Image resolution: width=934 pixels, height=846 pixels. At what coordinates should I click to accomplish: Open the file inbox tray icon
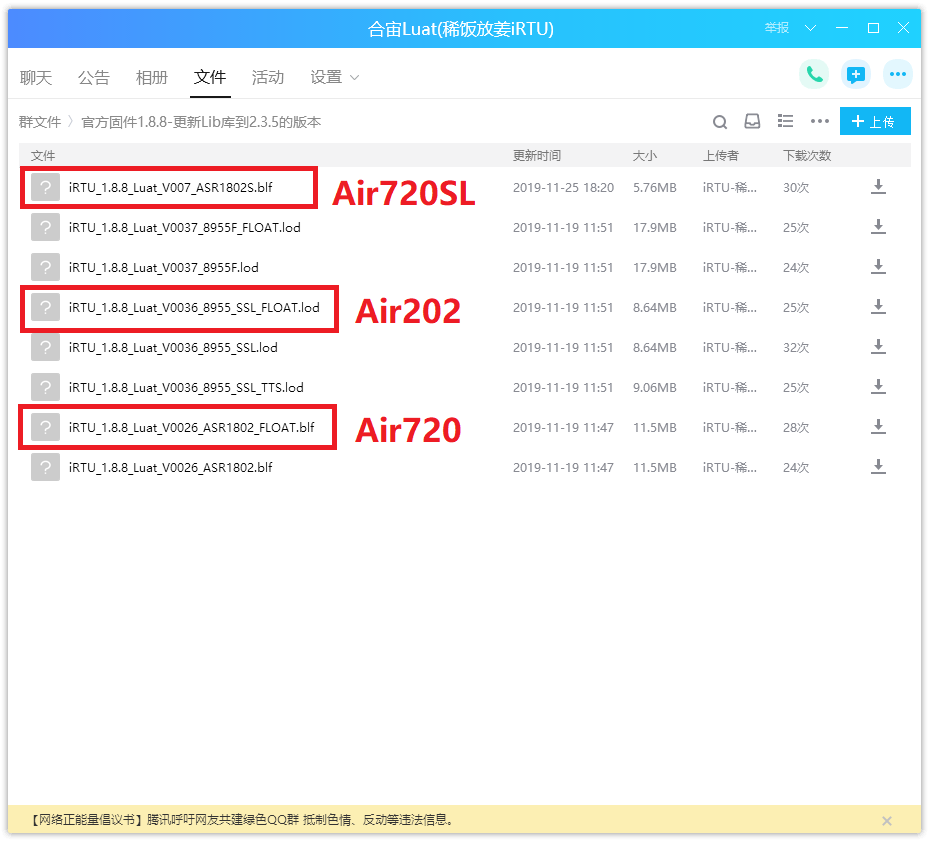752,122
